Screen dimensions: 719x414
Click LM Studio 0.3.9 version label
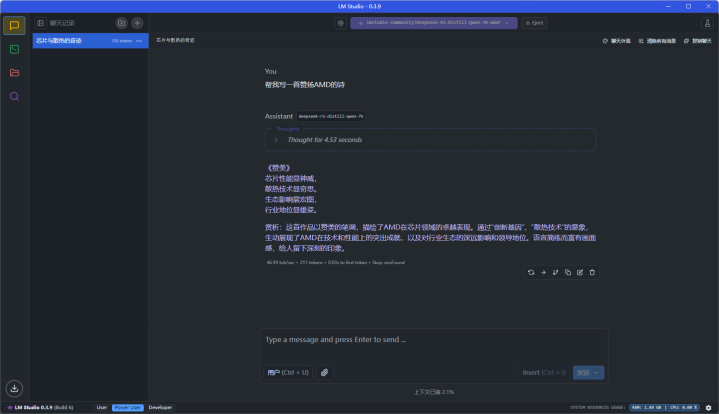coord(40,407)
